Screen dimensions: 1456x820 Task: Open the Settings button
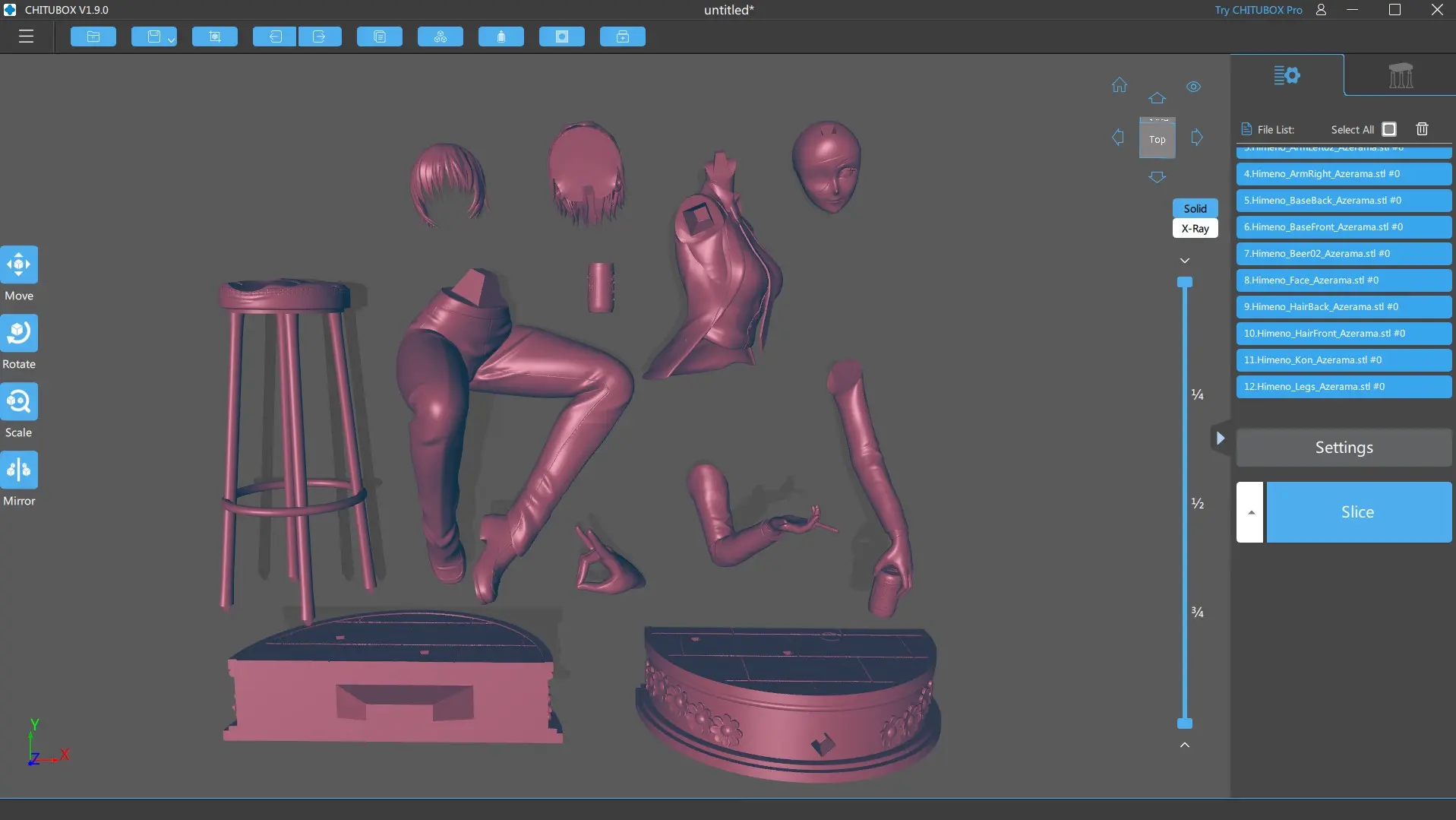coord(1344,448)
